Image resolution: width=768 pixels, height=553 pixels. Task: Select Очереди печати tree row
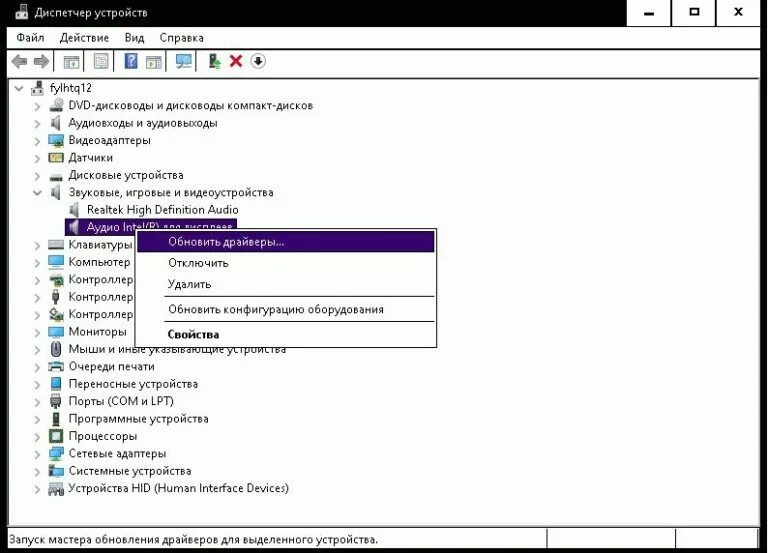pos(111,366)
